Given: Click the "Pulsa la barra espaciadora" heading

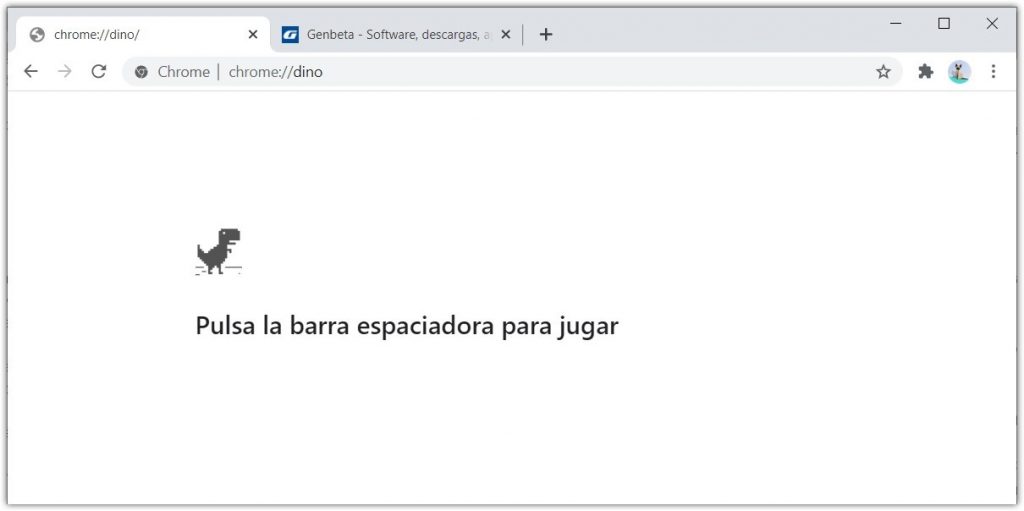Looking at the screenshot, I should tap(406, 326).
